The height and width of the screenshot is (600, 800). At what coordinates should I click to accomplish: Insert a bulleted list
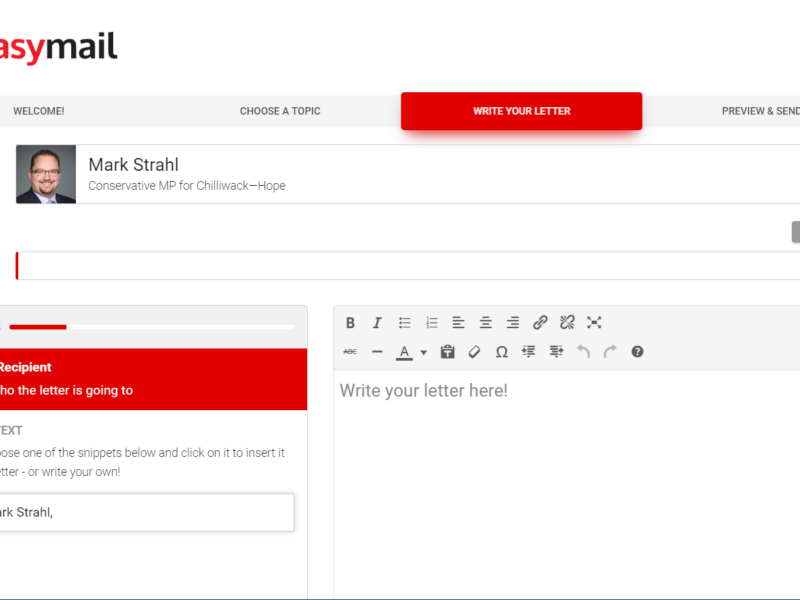pyautogui.click(x=405, y=323)
